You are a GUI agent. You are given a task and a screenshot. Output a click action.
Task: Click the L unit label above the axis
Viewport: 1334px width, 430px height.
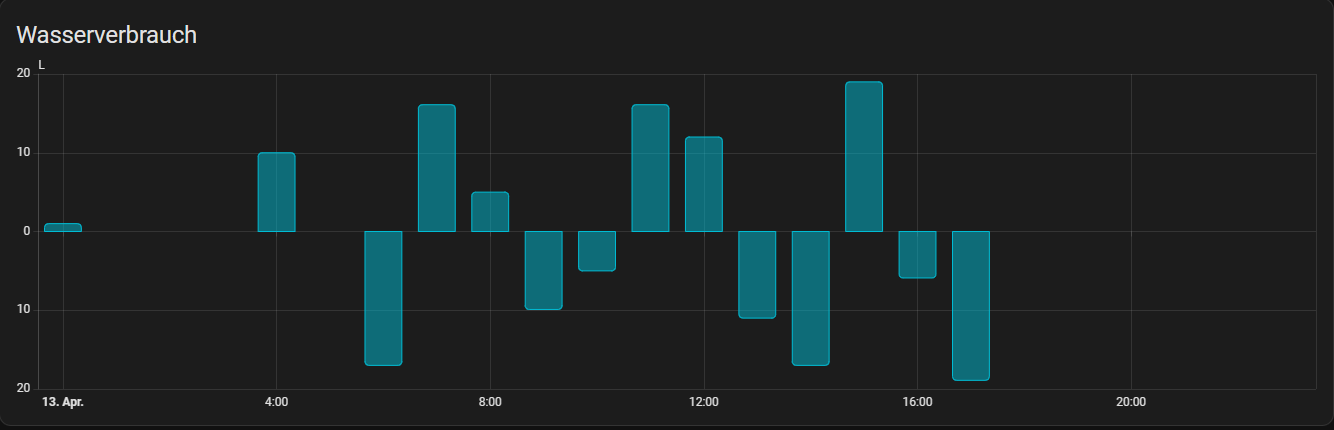[42, 65]
